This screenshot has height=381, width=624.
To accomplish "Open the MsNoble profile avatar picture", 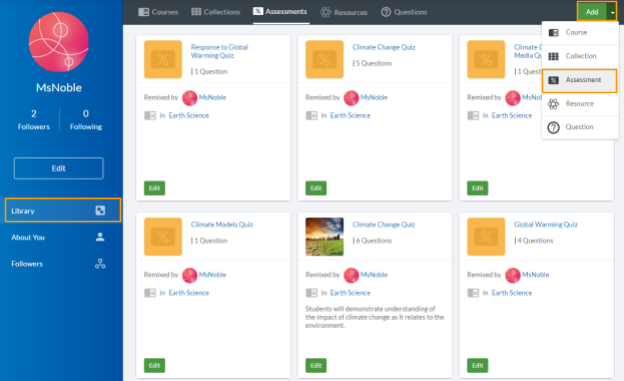I will pyautogui.click(x=59, y=42).
